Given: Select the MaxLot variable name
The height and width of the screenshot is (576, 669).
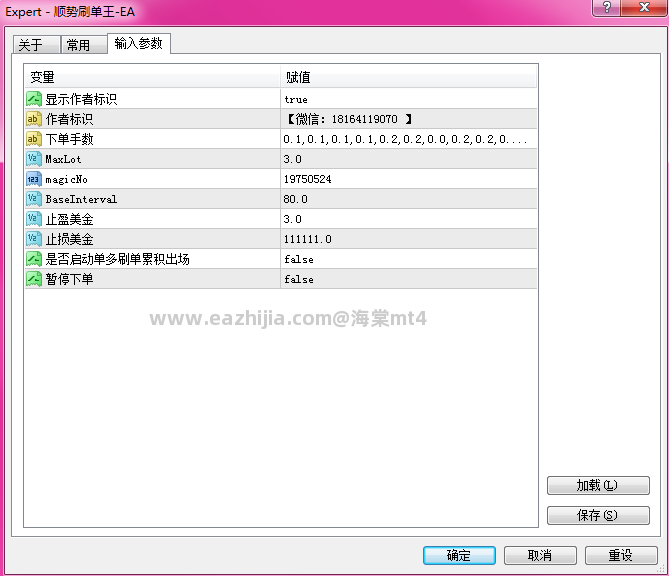Looking at the screenshot, I should pyautogui.click(x=63, y=159).
